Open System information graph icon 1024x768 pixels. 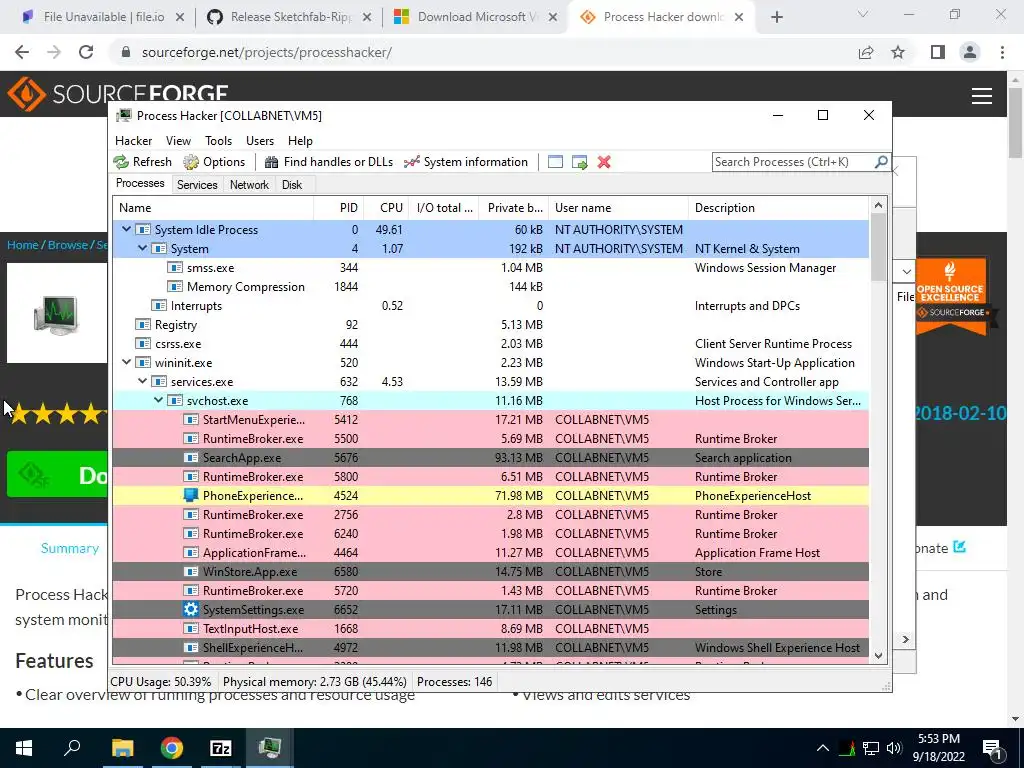[411, 162]
